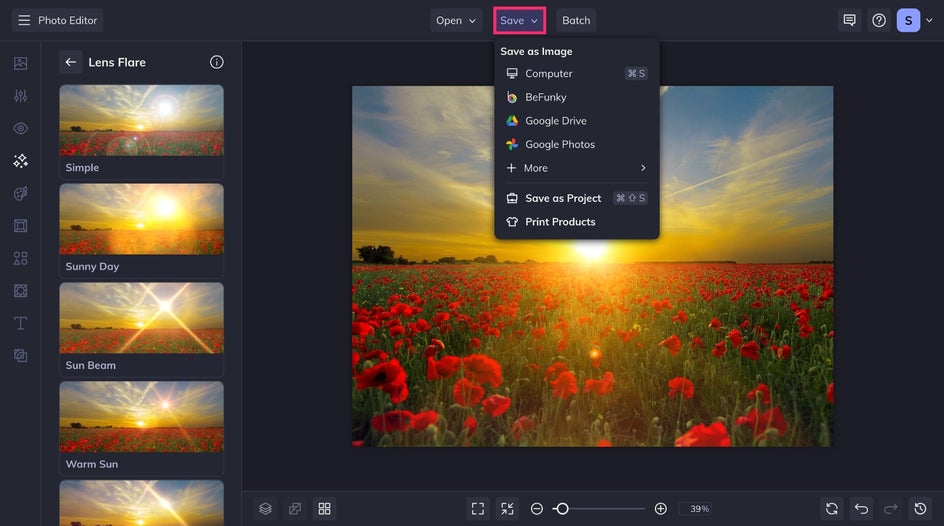Open the Help question mark icon
This screenshot has height=526, width=944.
pyautogui.click(x=879, y=20)
